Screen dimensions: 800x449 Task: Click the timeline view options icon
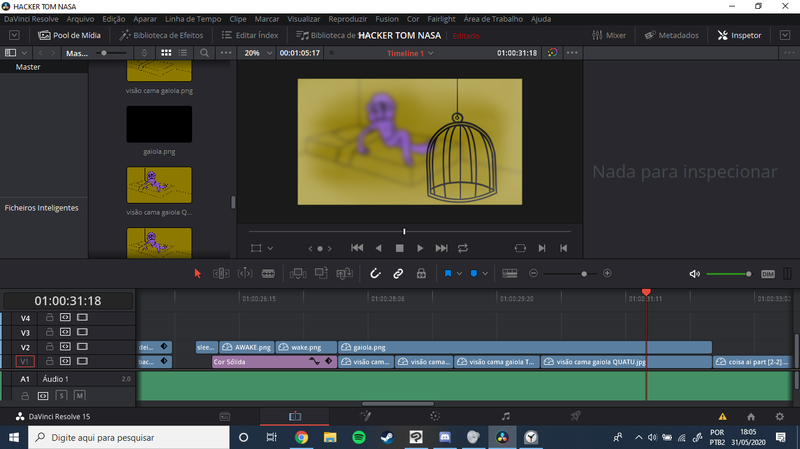(509, 273)
